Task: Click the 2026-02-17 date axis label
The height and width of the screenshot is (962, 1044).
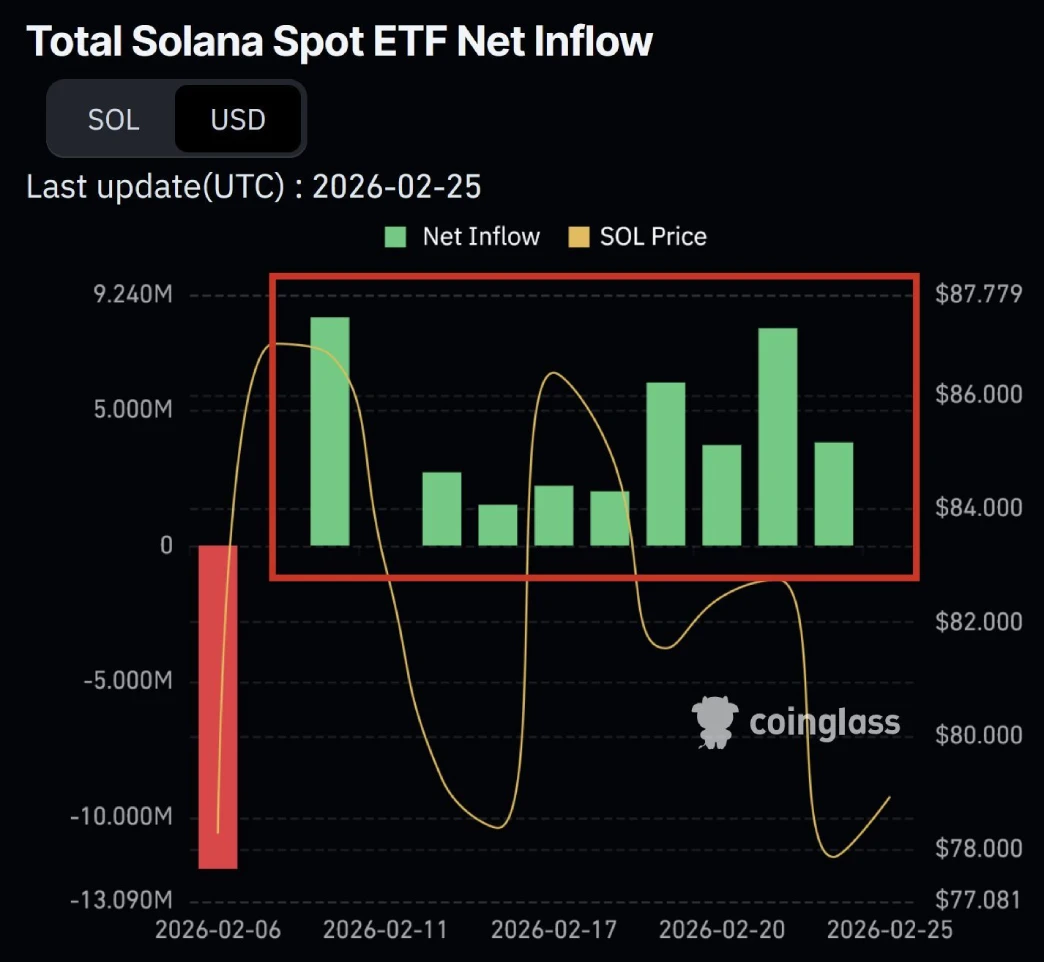Action: tap(553, 929)
